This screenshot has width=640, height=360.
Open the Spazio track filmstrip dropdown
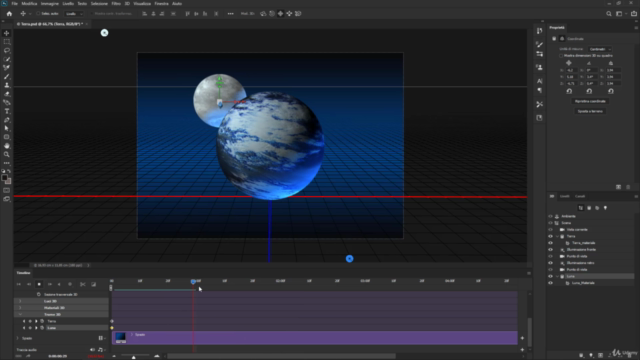(x=101, y=338)
